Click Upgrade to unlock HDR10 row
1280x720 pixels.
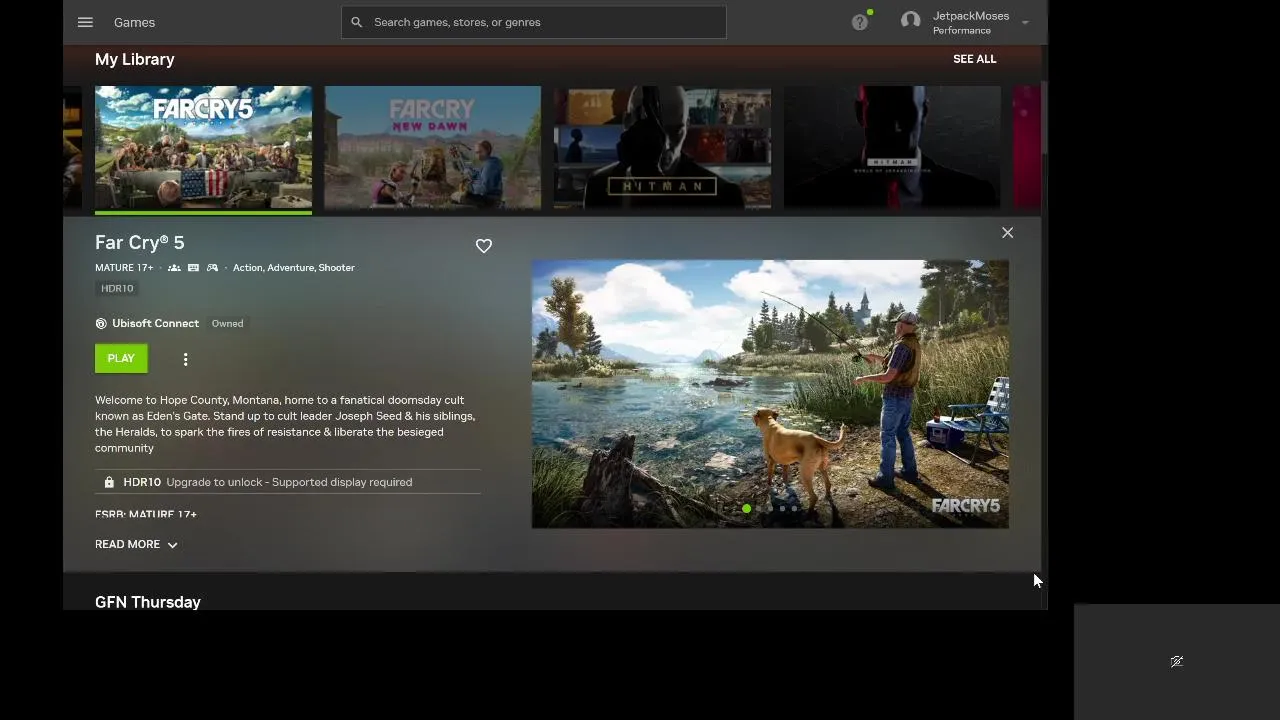[288, 482]
